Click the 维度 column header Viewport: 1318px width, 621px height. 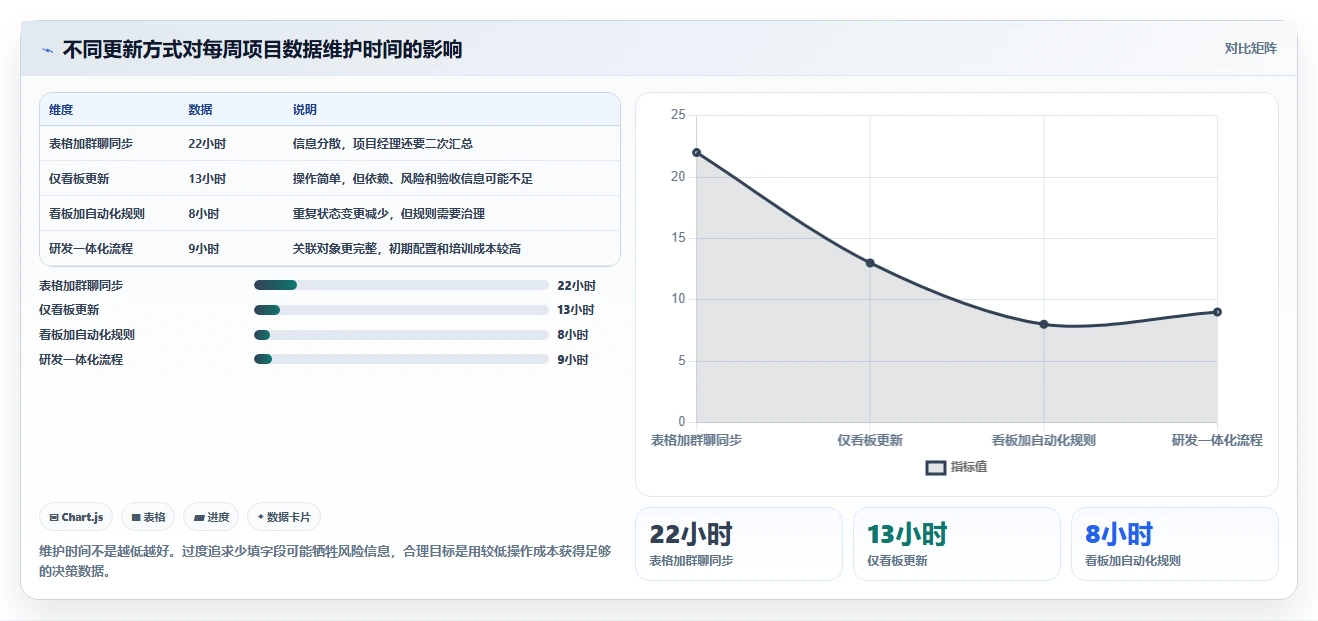(61, 110)
